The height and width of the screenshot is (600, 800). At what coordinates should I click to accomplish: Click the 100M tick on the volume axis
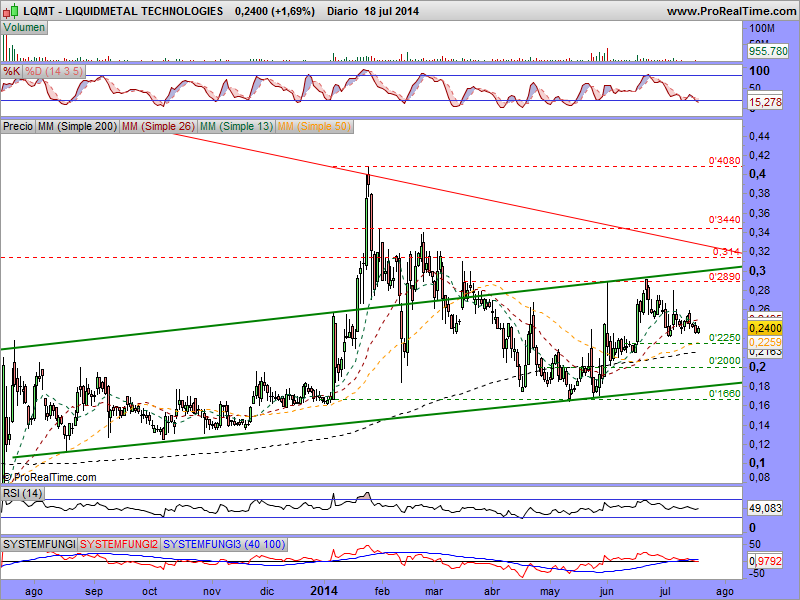762,28
